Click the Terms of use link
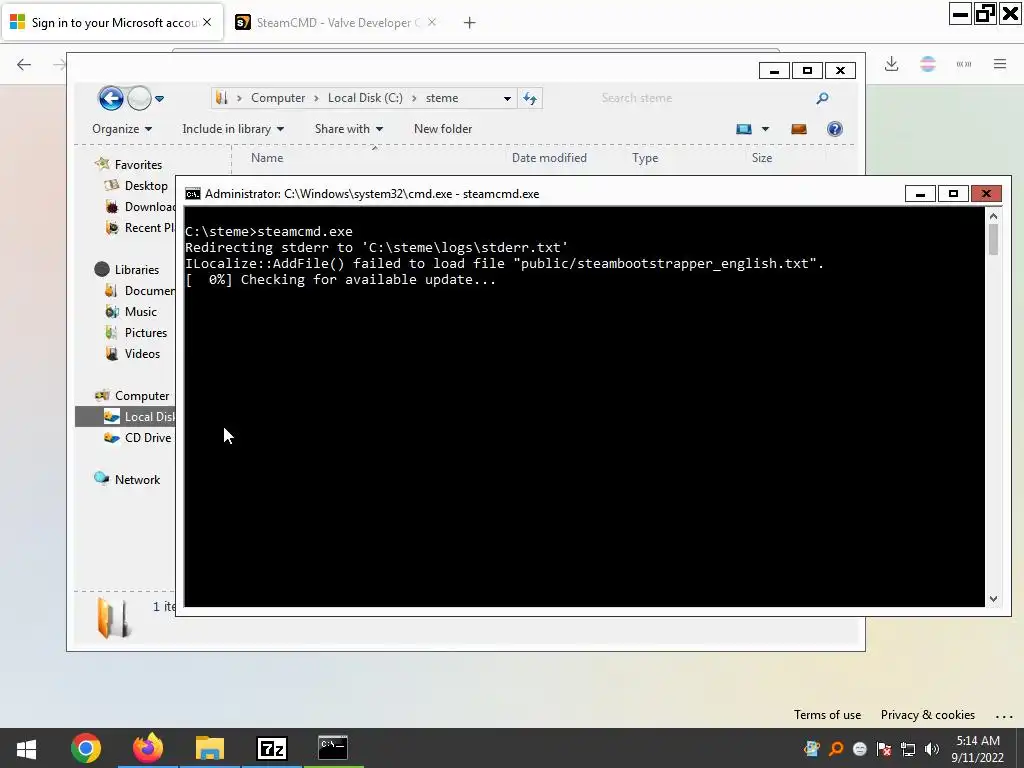1024x768 pixels. click(827, 715)
